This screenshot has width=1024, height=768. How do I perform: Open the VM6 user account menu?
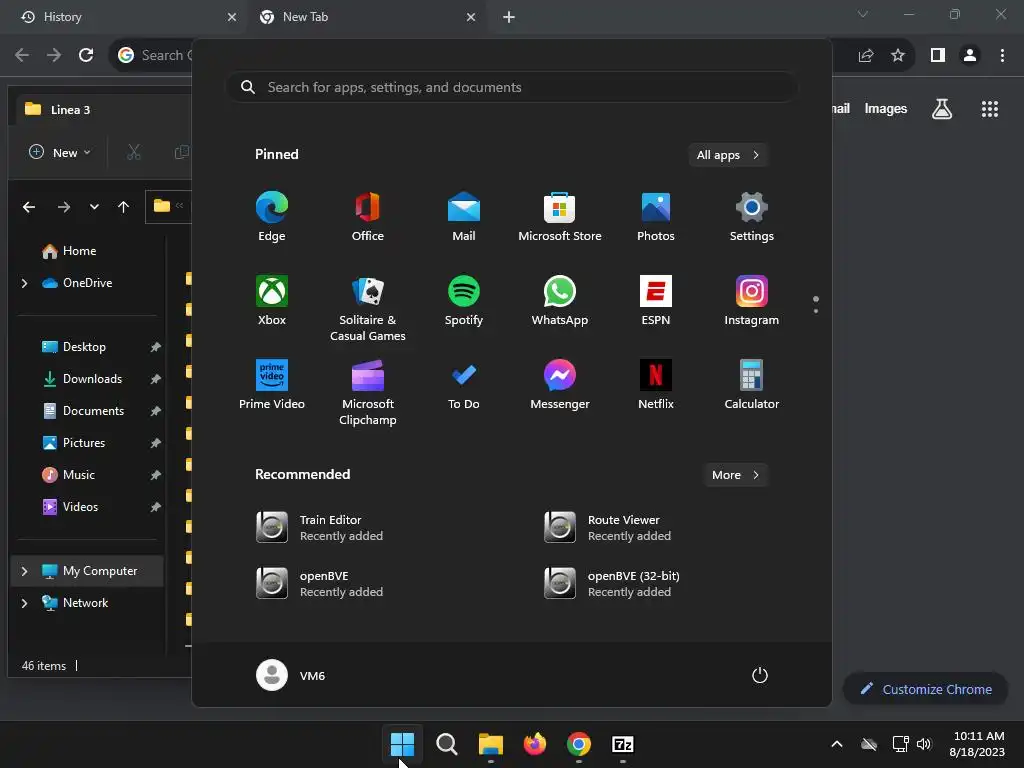coord(291,675)
